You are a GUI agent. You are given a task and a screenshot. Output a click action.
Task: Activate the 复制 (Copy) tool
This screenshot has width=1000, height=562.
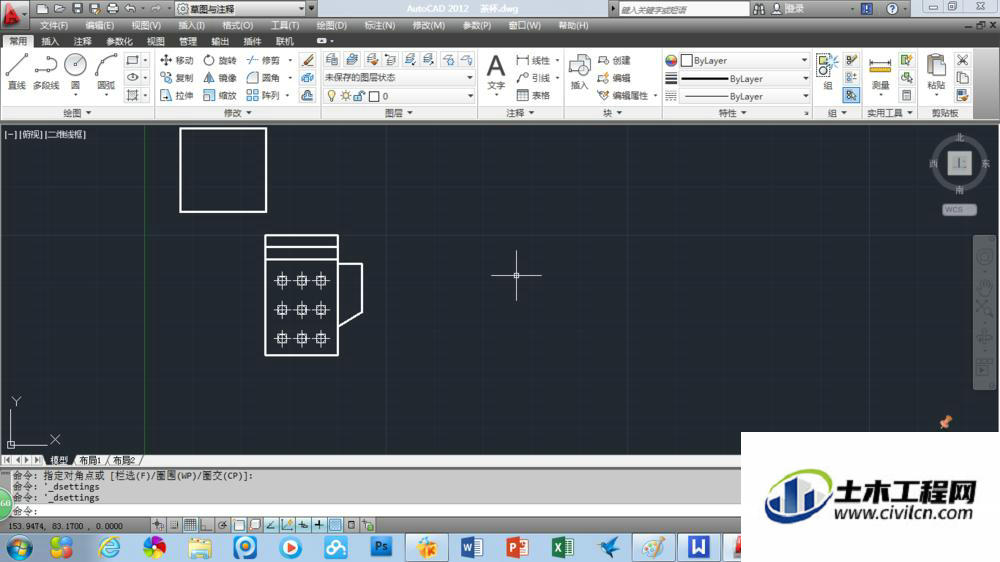click(x=177, y=77)
